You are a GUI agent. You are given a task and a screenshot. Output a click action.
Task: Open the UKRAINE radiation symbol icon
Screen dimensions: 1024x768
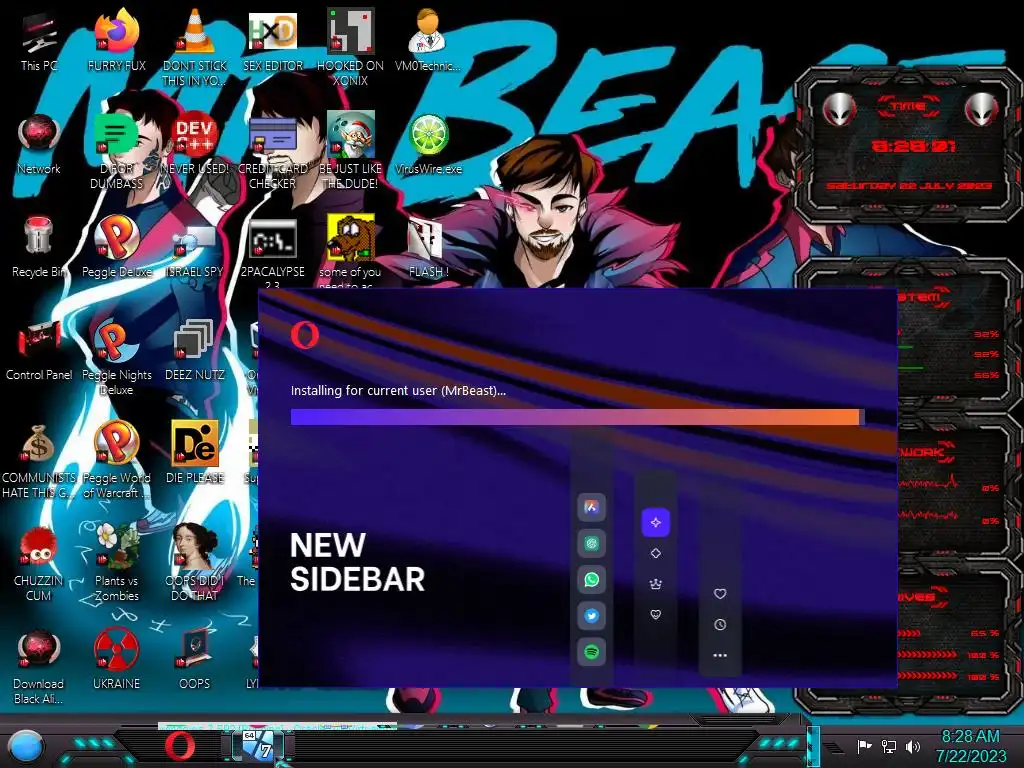pos(116,658)
